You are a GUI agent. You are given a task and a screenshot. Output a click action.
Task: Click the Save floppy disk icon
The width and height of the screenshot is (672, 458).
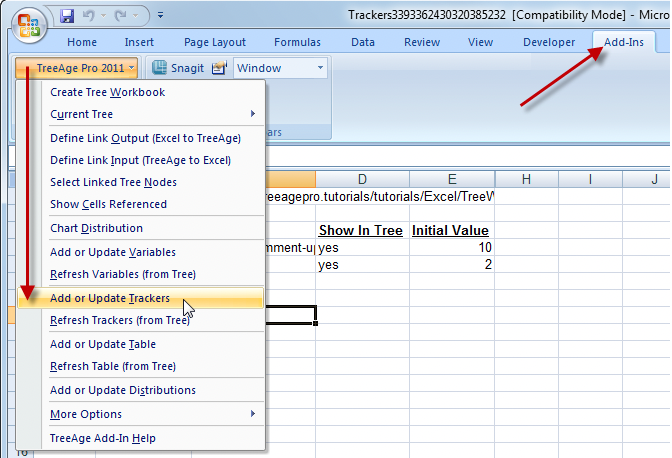tap(67, 16)
